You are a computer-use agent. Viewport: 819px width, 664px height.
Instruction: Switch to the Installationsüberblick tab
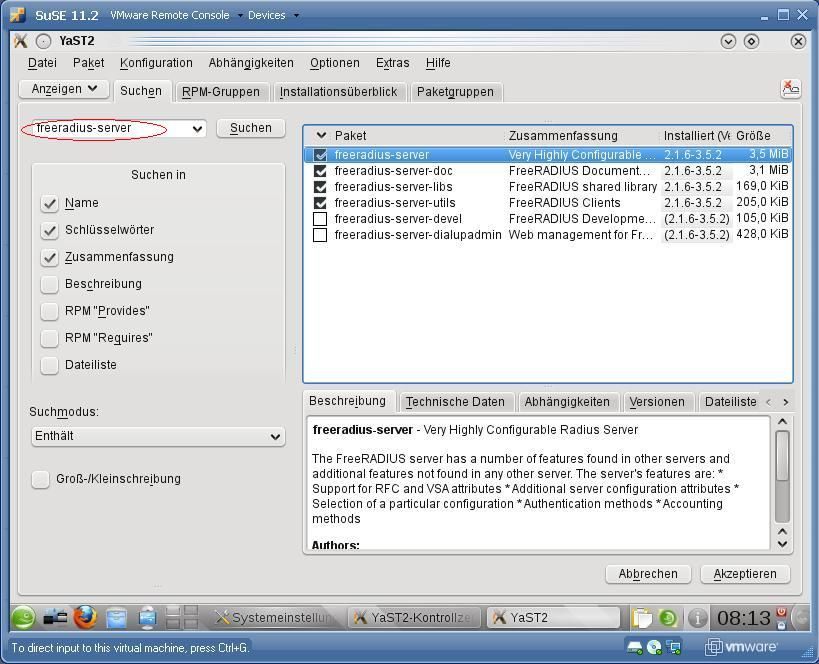(x=338, y=92)
